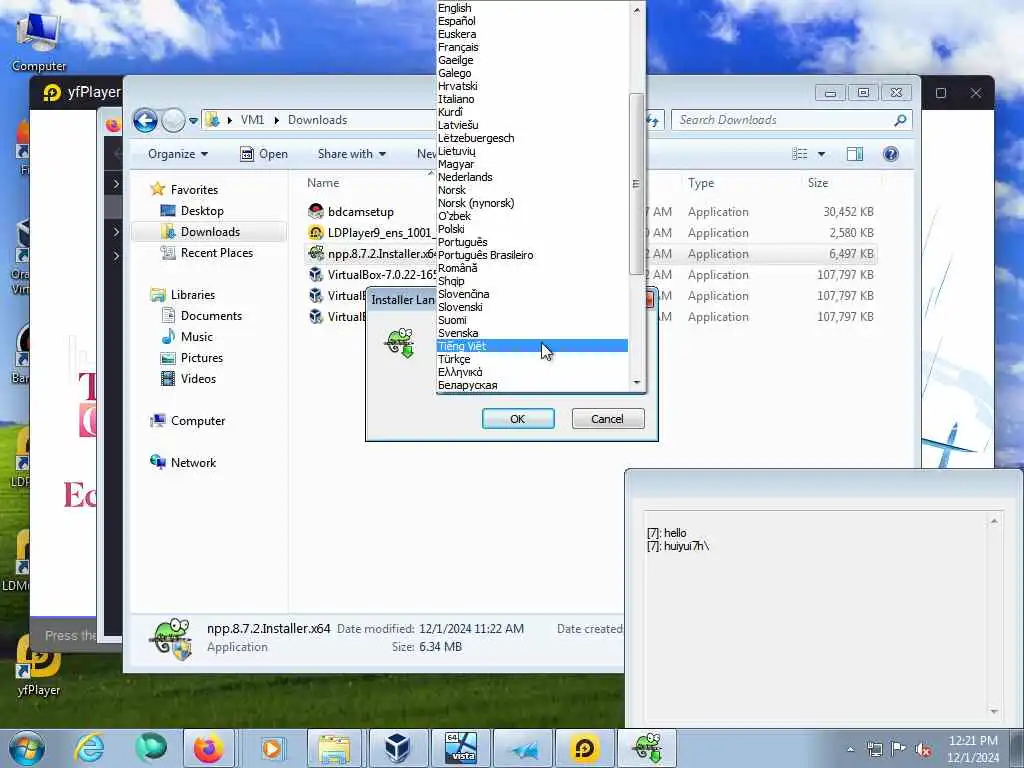Click Open in Explorer toolbar

click(264, 154)
